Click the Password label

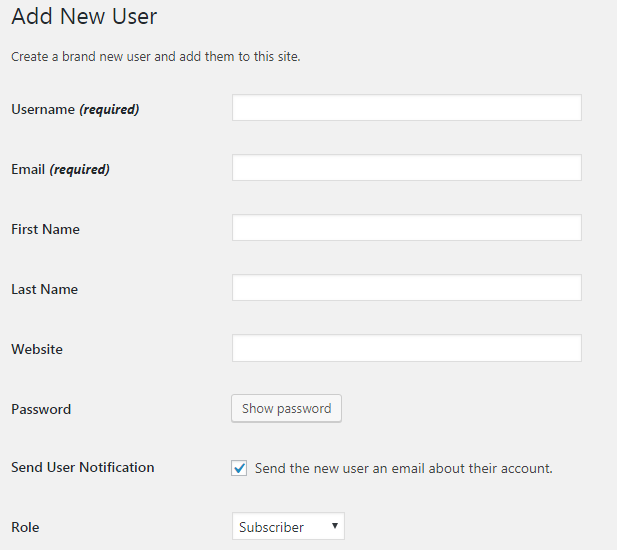tap(41, 409)
